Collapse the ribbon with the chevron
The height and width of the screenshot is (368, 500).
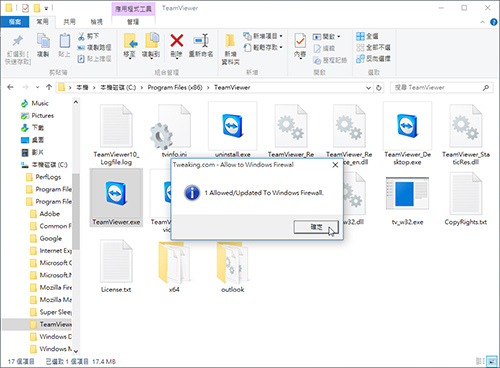coord(482,22)
